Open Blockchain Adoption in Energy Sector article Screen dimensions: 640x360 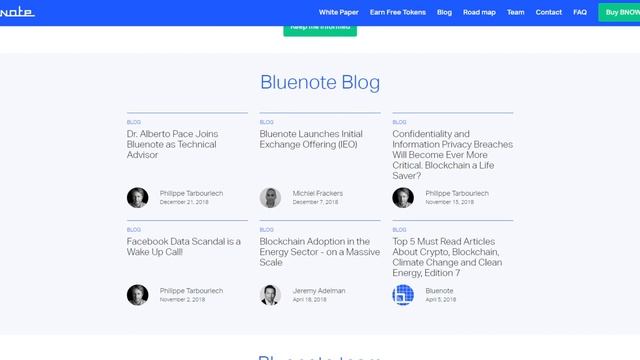320,252
